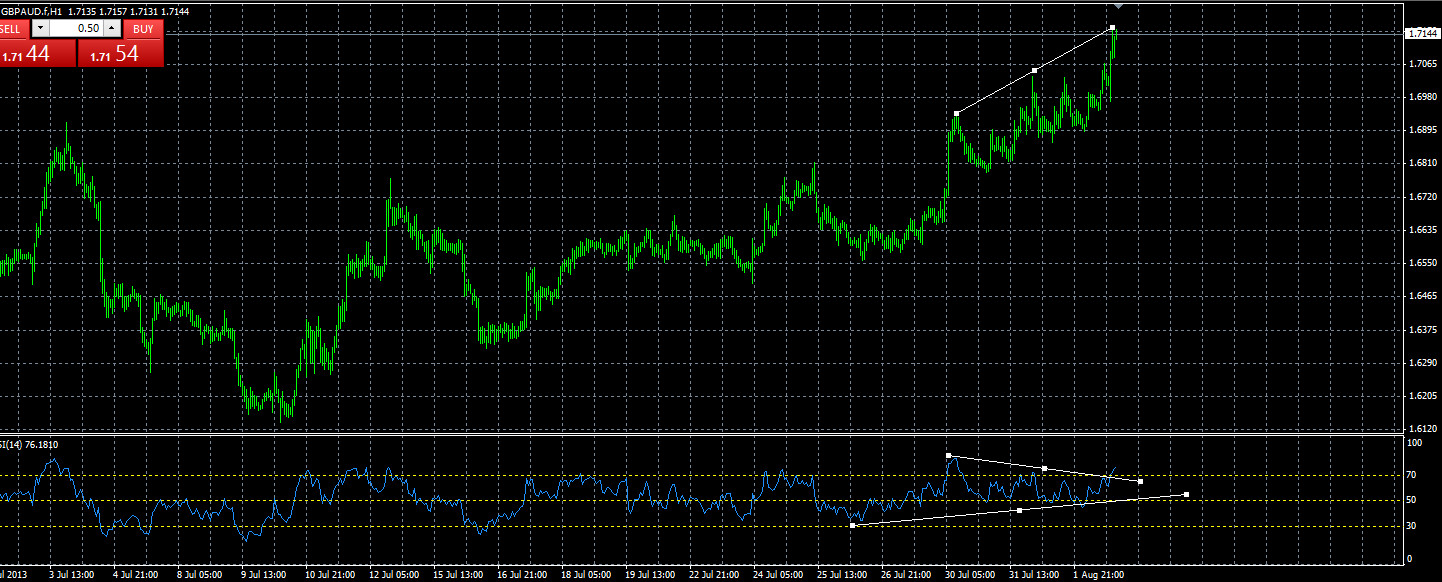Select the middle anchor point of price trendline

(1034, 70)
